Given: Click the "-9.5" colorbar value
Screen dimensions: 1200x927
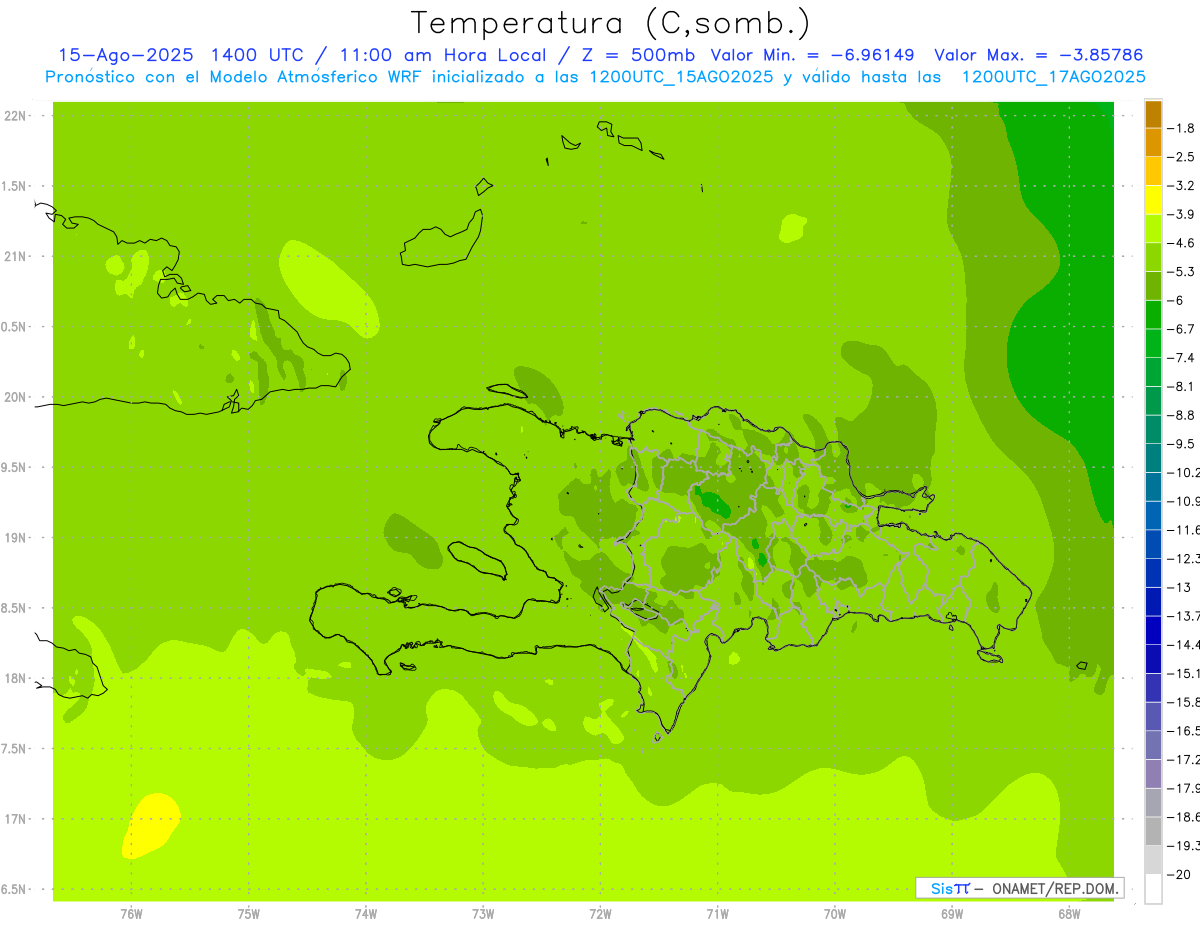Looking at the screenshot, I should pyautogui.click(x=1182, y=444).
